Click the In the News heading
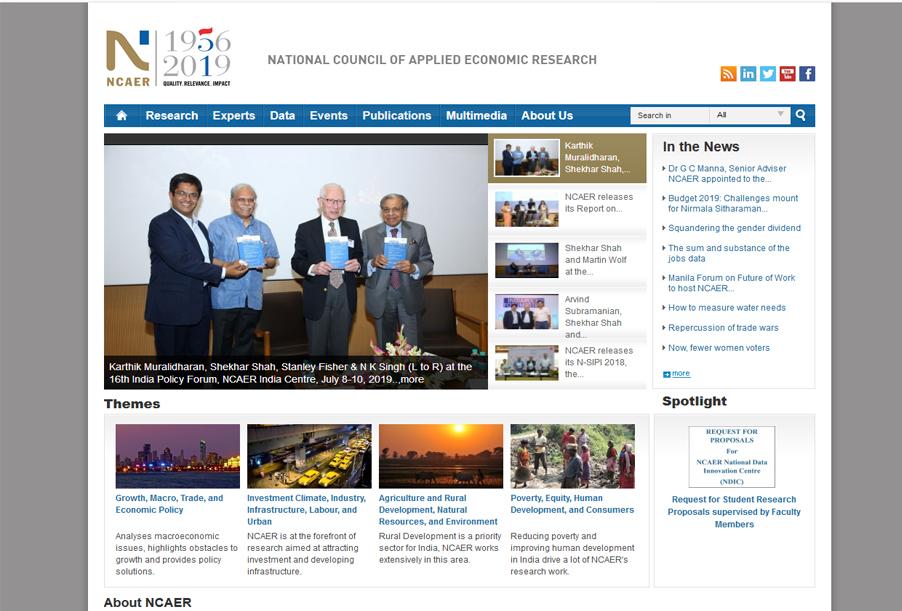 point(701,147)
